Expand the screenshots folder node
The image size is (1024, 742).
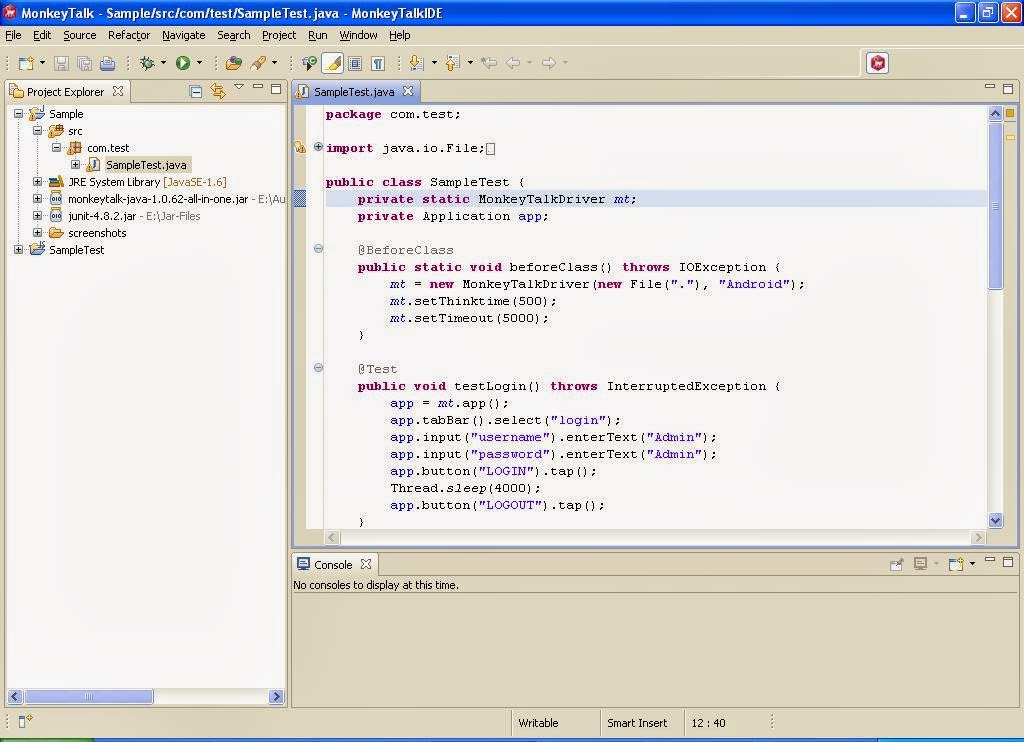[x=37, y=233]
